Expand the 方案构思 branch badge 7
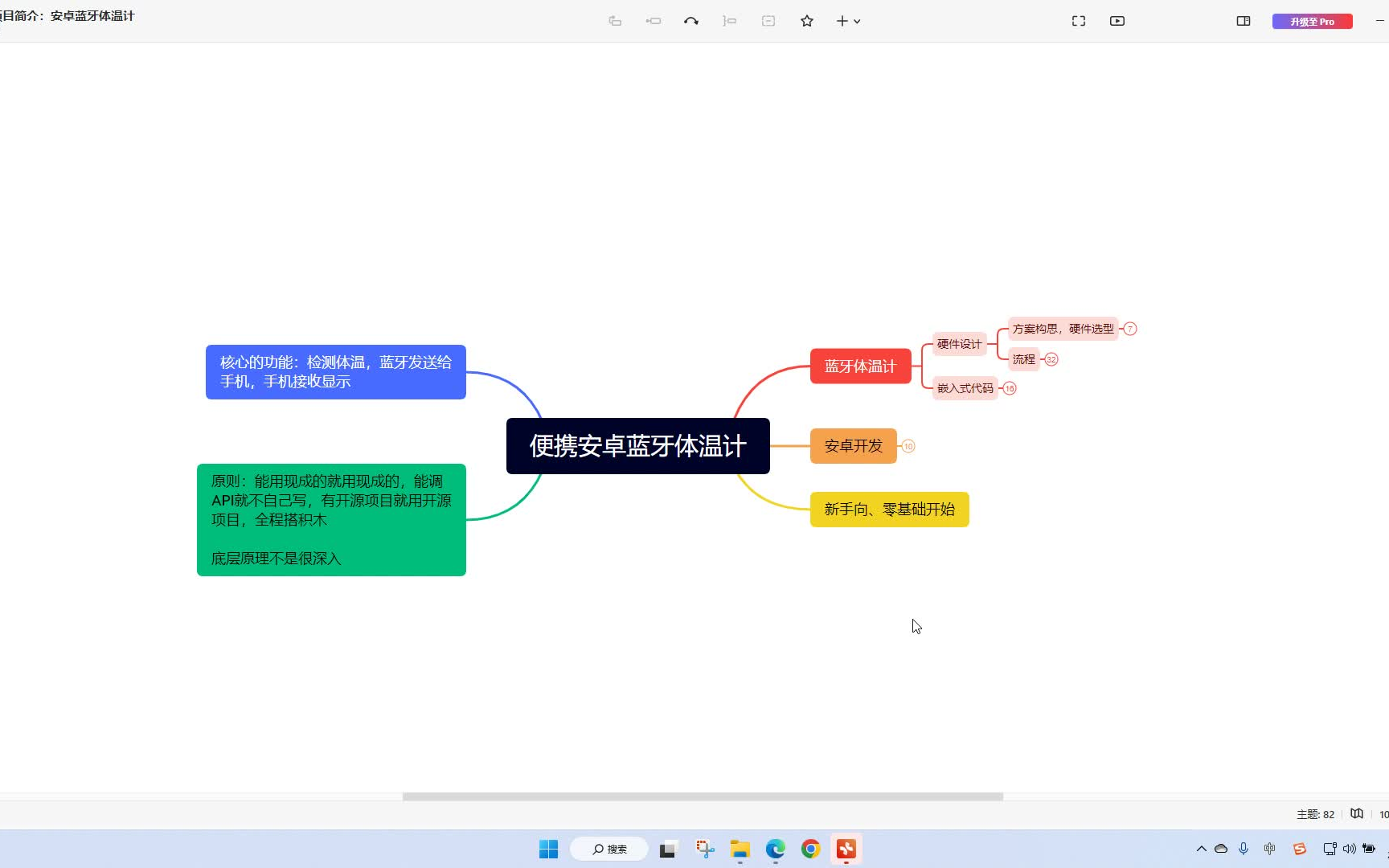The width and height of the screenshot is (1389, 868). click(1130, 329)
